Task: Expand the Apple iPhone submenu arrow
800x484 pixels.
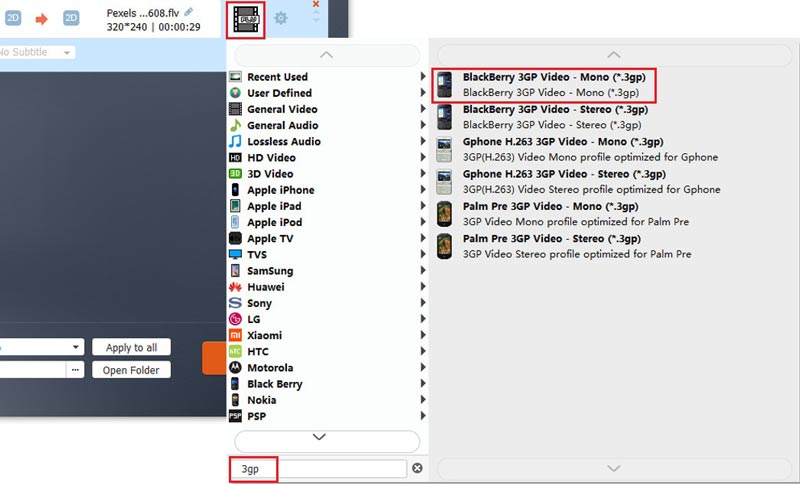Action: [x=423, y=189]
